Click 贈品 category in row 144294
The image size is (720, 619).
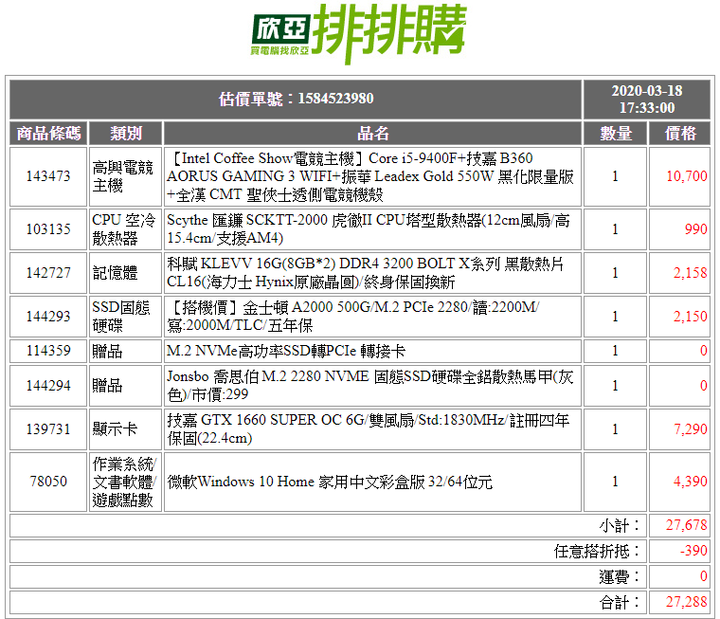tap(107, 385)
